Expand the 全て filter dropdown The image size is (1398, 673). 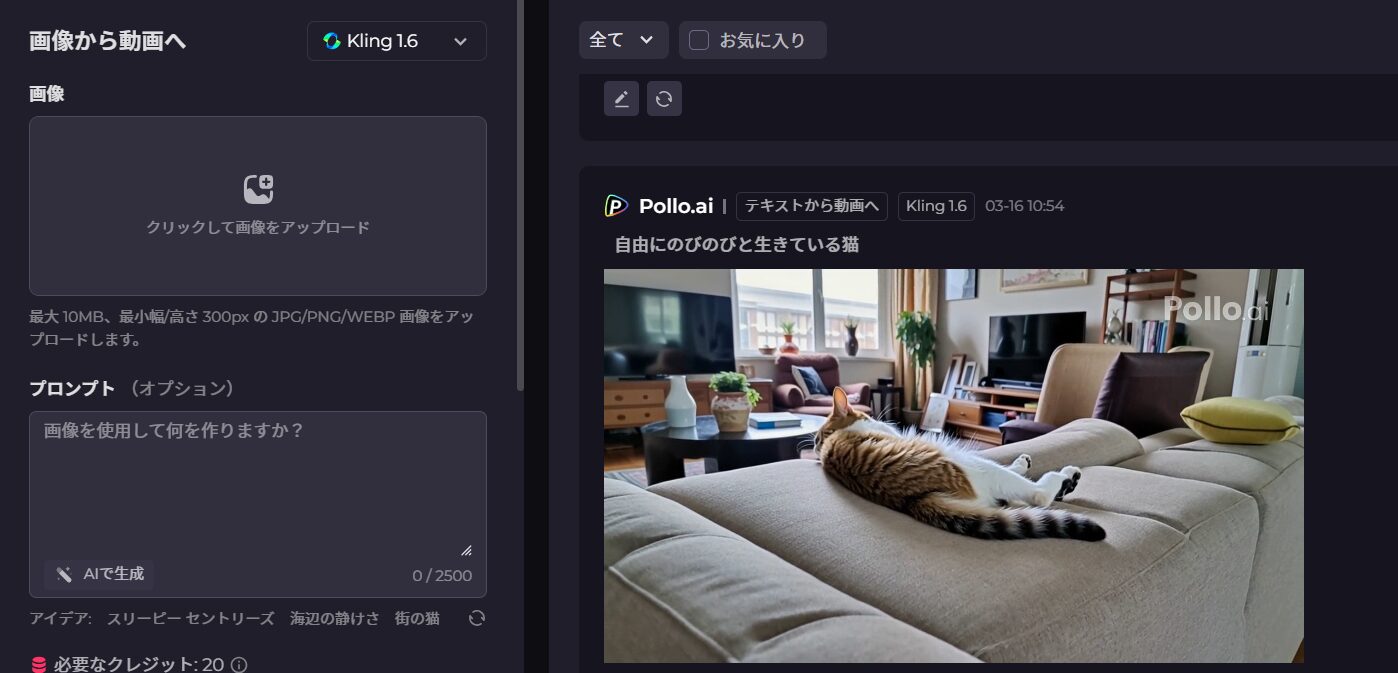point(623,40)
